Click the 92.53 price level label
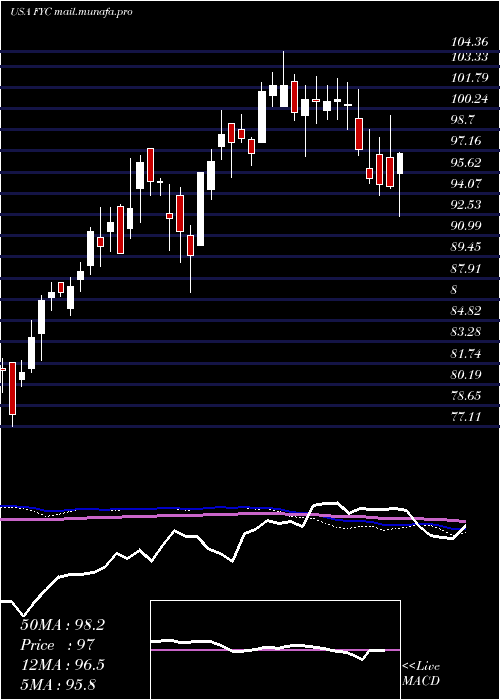Screen dimensions: 500x700 [467, 205]
